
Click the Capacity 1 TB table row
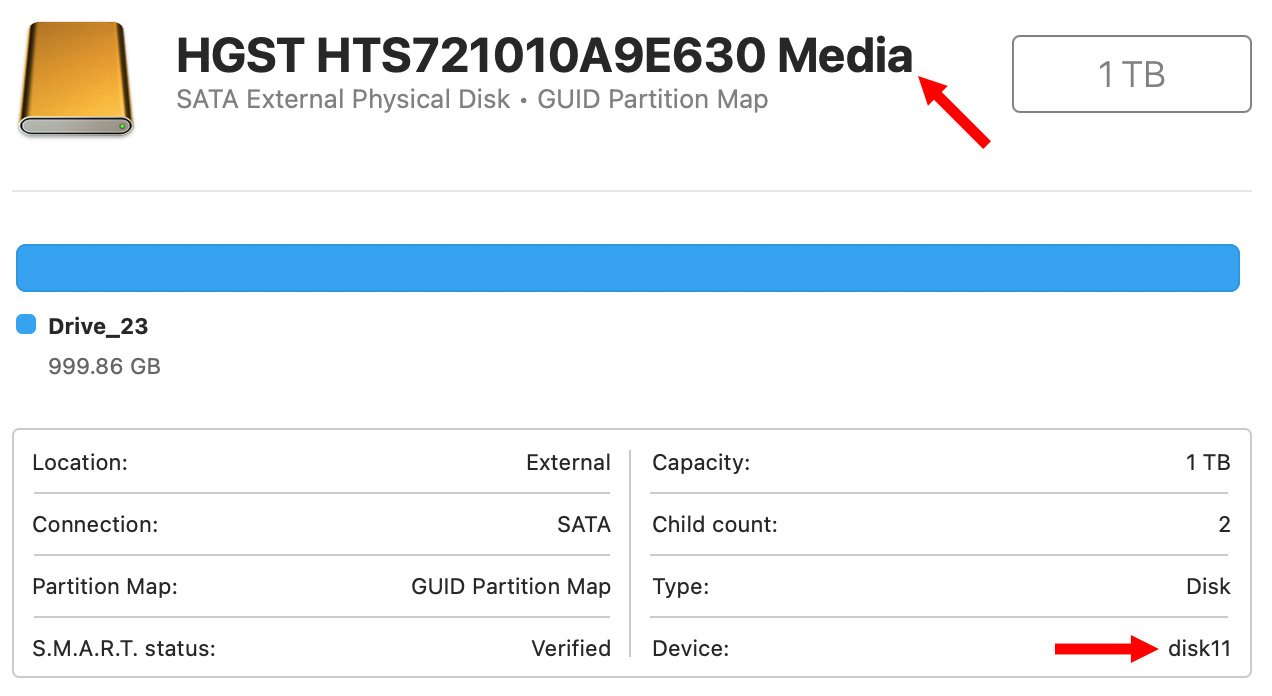[941, 463]
